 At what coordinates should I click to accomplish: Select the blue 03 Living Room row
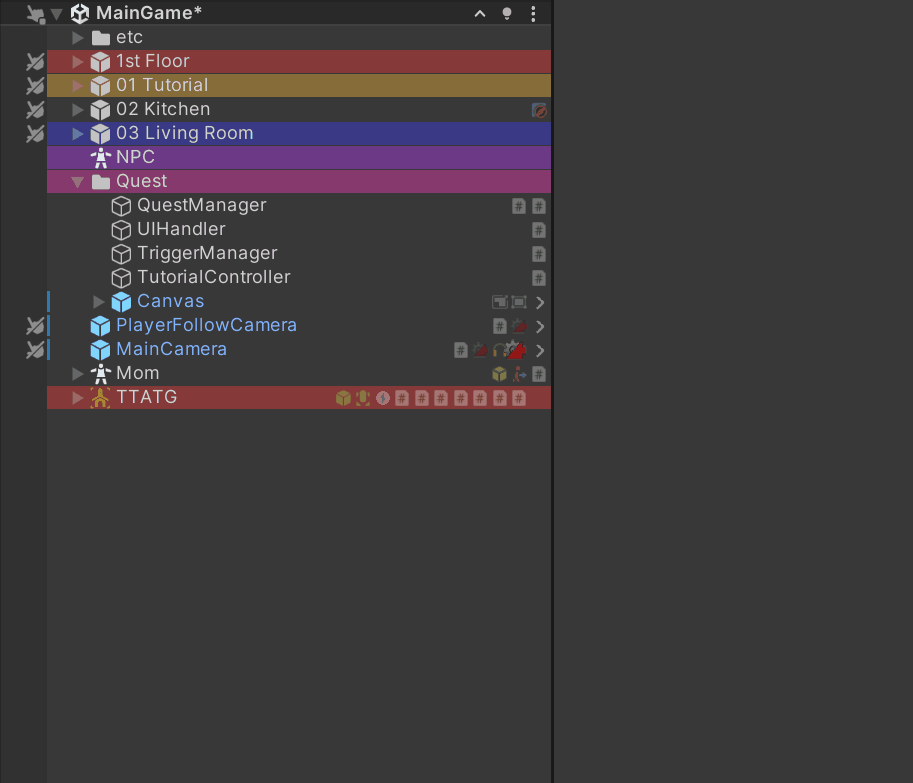(x=299, y=133)
